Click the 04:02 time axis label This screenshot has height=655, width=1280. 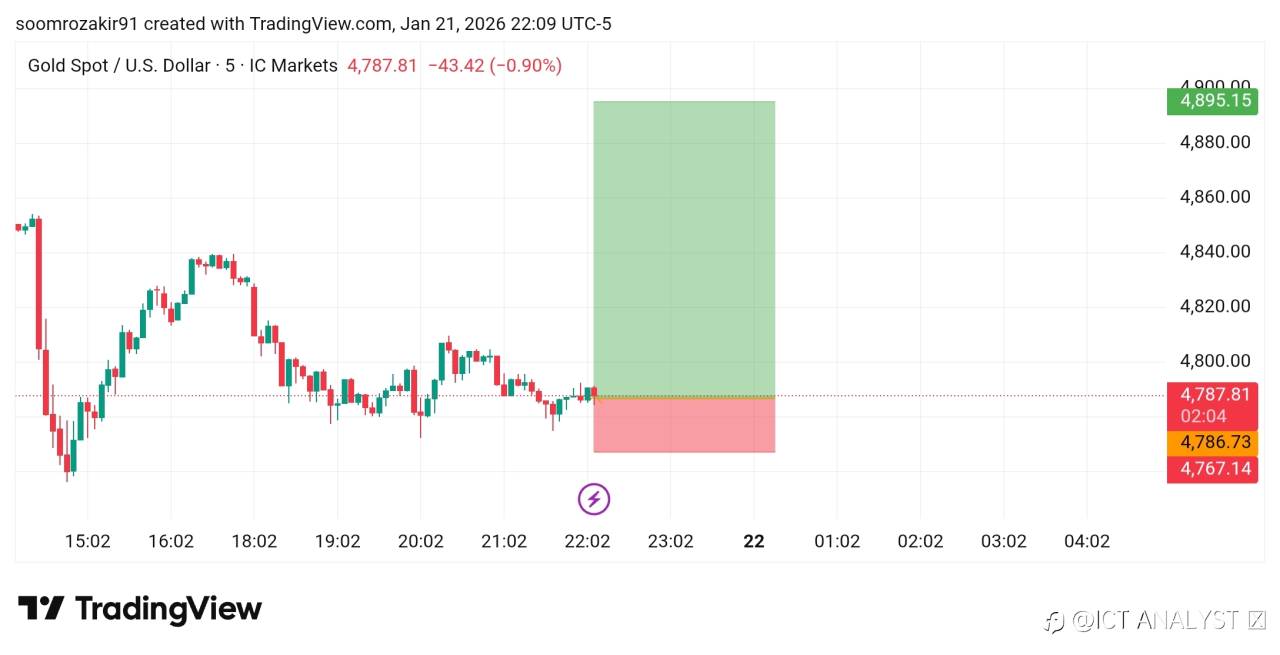pyautogui.click(x=1086, y=541)
